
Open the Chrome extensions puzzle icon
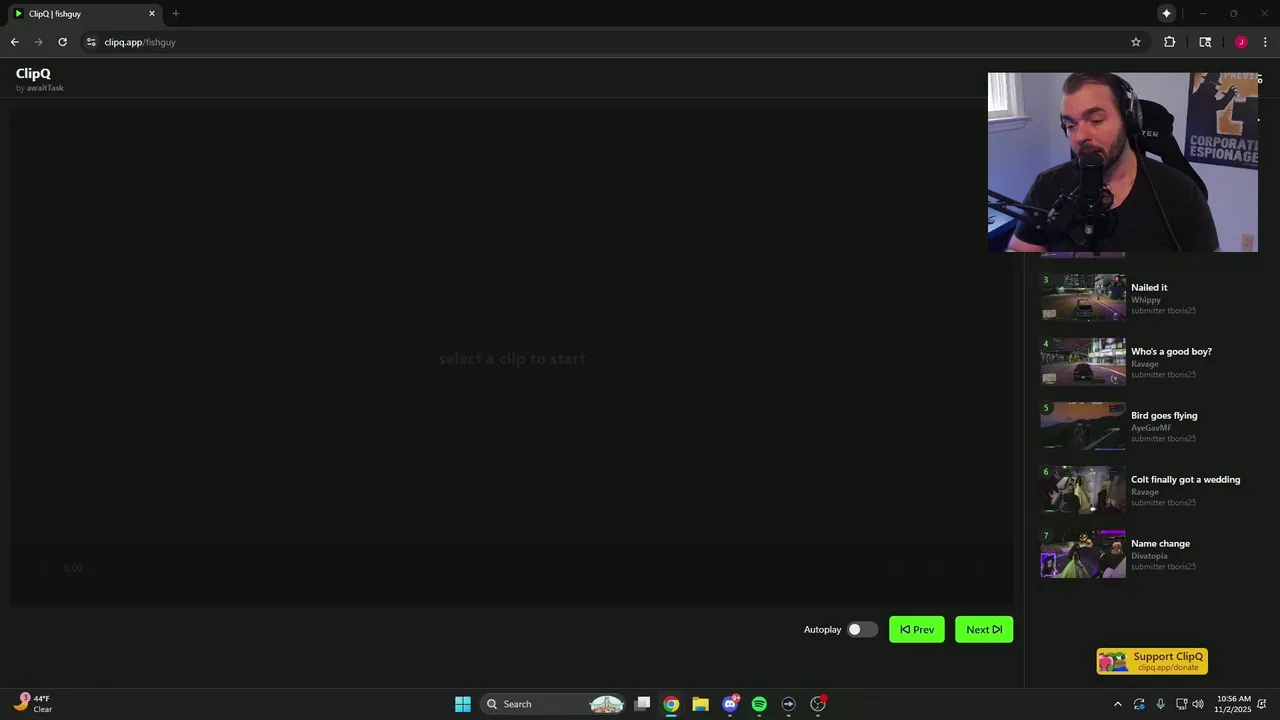[x=1169, y=42]
